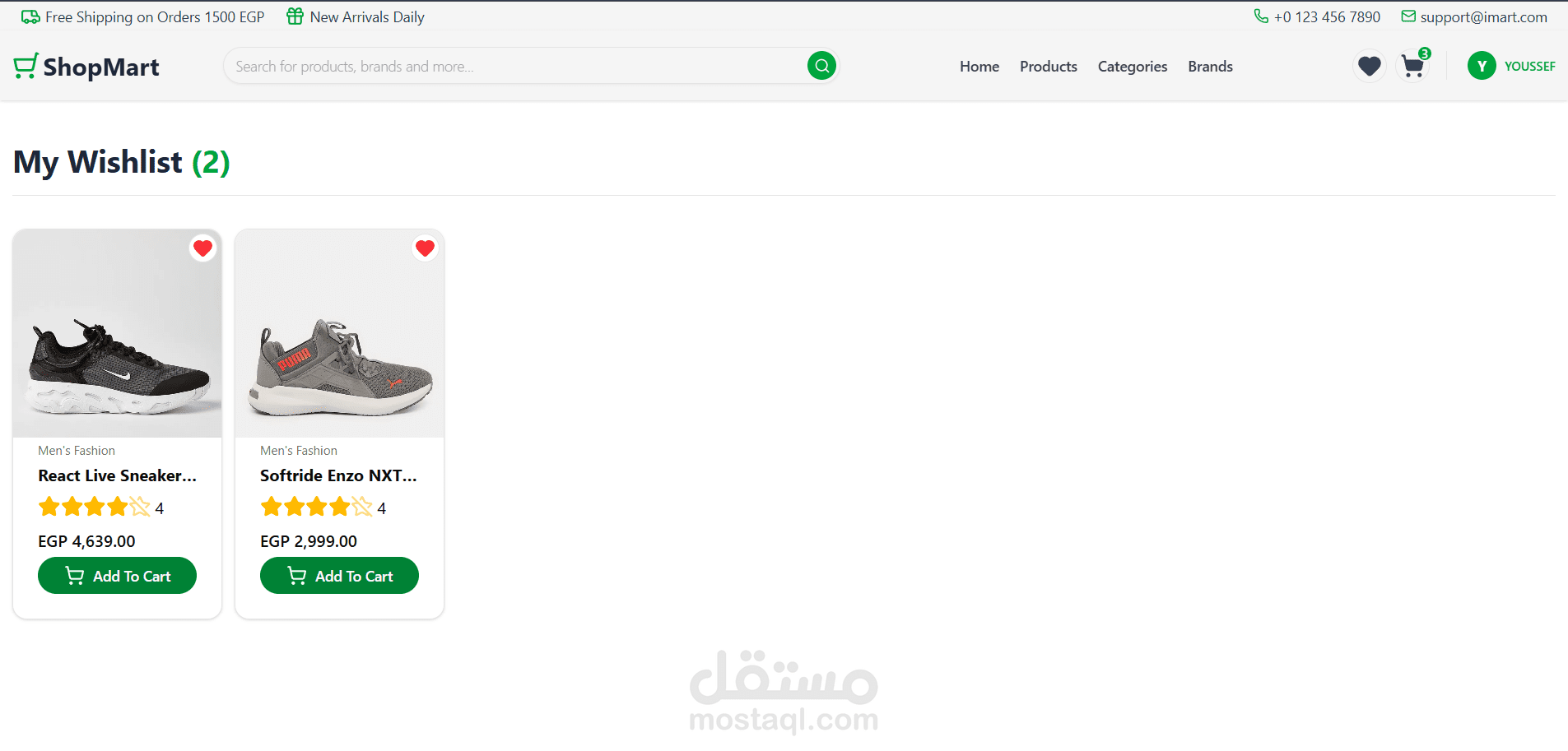
Task: Remove Softride Enzo NXT from wishlist heart
Action: pos(425,248)
